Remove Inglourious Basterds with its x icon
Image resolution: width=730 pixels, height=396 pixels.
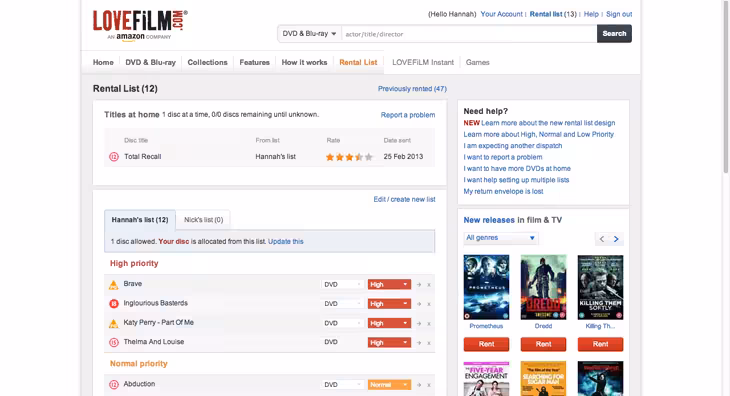pos(429,304)
